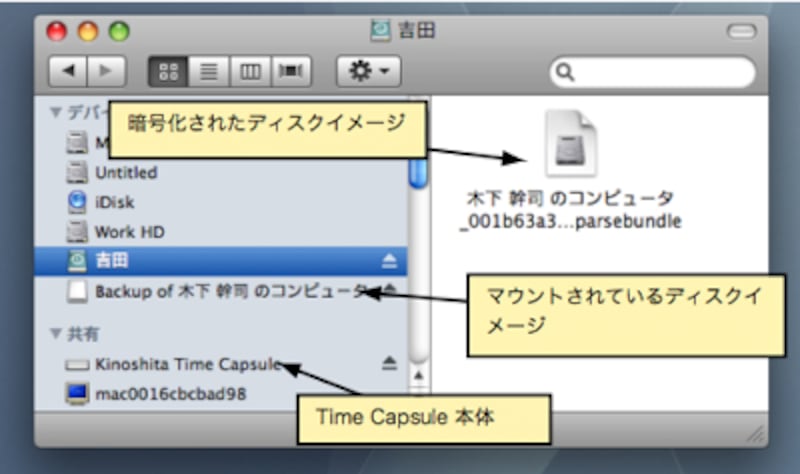Select the 吉田 volume in sidebar
Image resolution: width=800 pixels, height=474 pixels.
(220, 261)
